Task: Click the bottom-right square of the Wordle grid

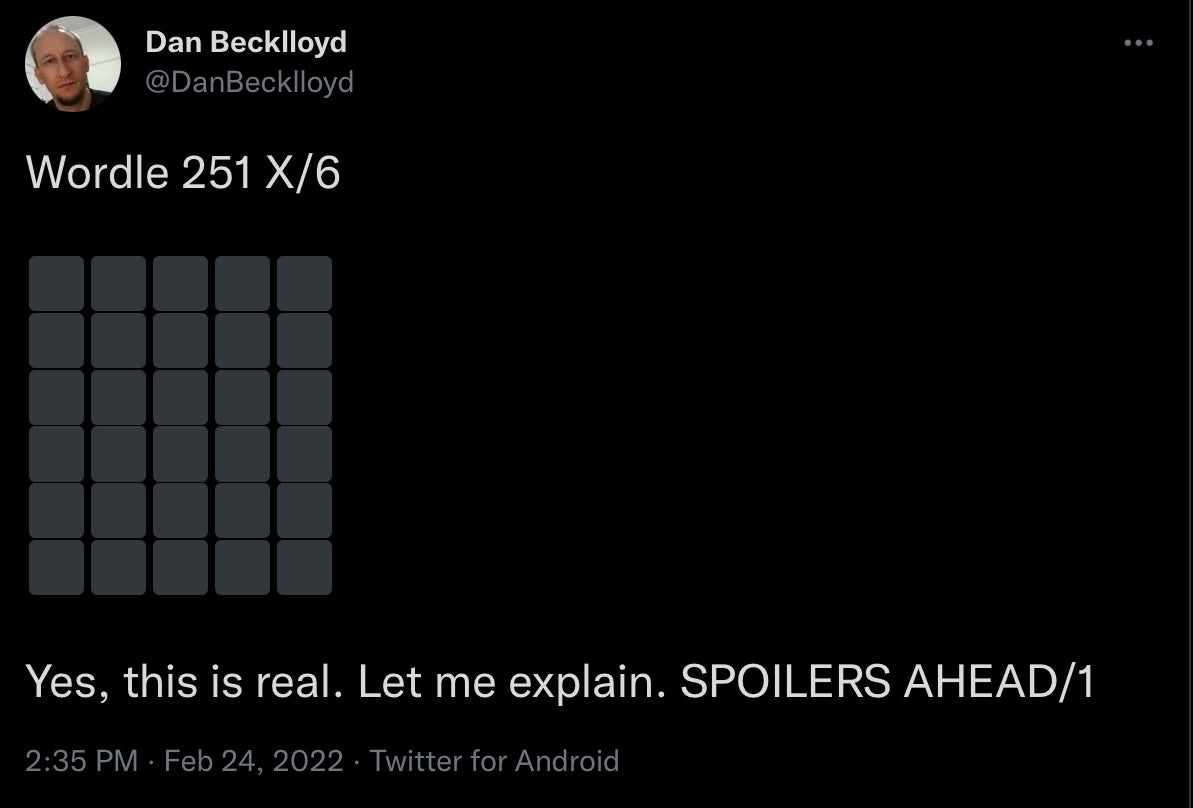Action: pyautogui.click(x=304, y=567)
